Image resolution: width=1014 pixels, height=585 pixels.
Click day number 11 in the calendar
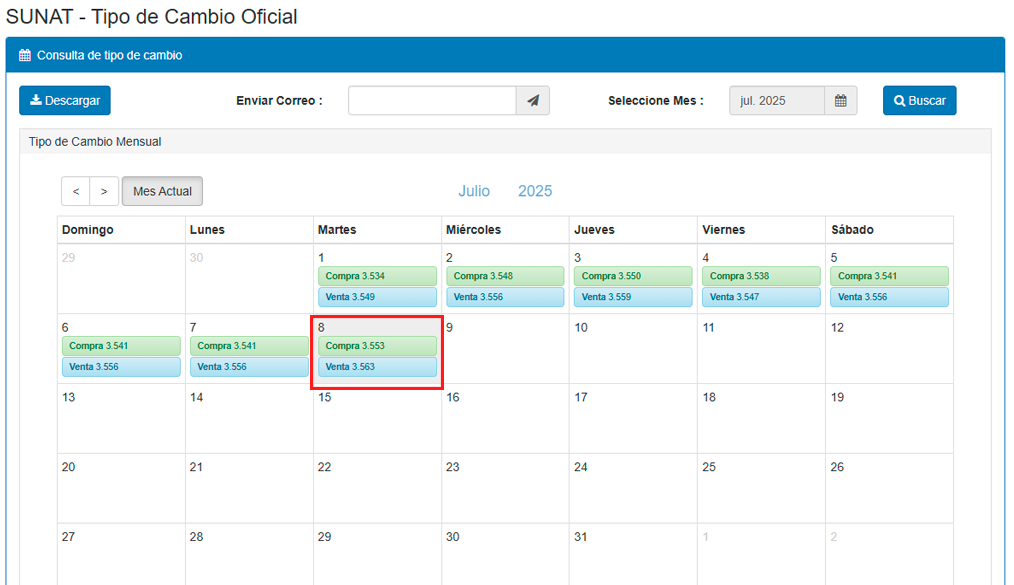click(x=709, y=328)
